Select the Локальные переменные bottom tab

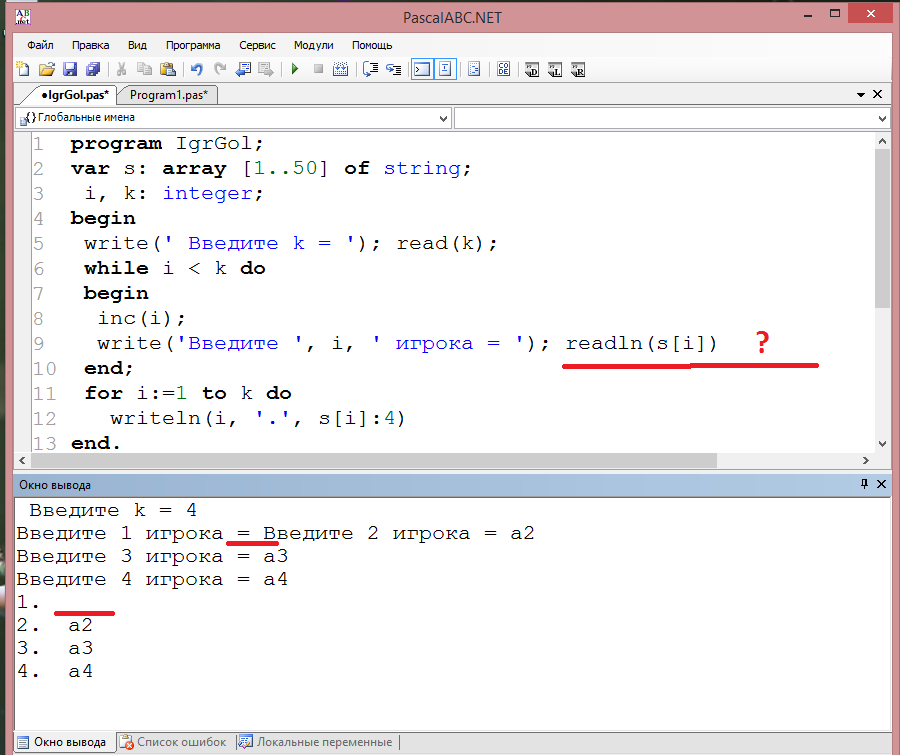click(x=316, y=742)
